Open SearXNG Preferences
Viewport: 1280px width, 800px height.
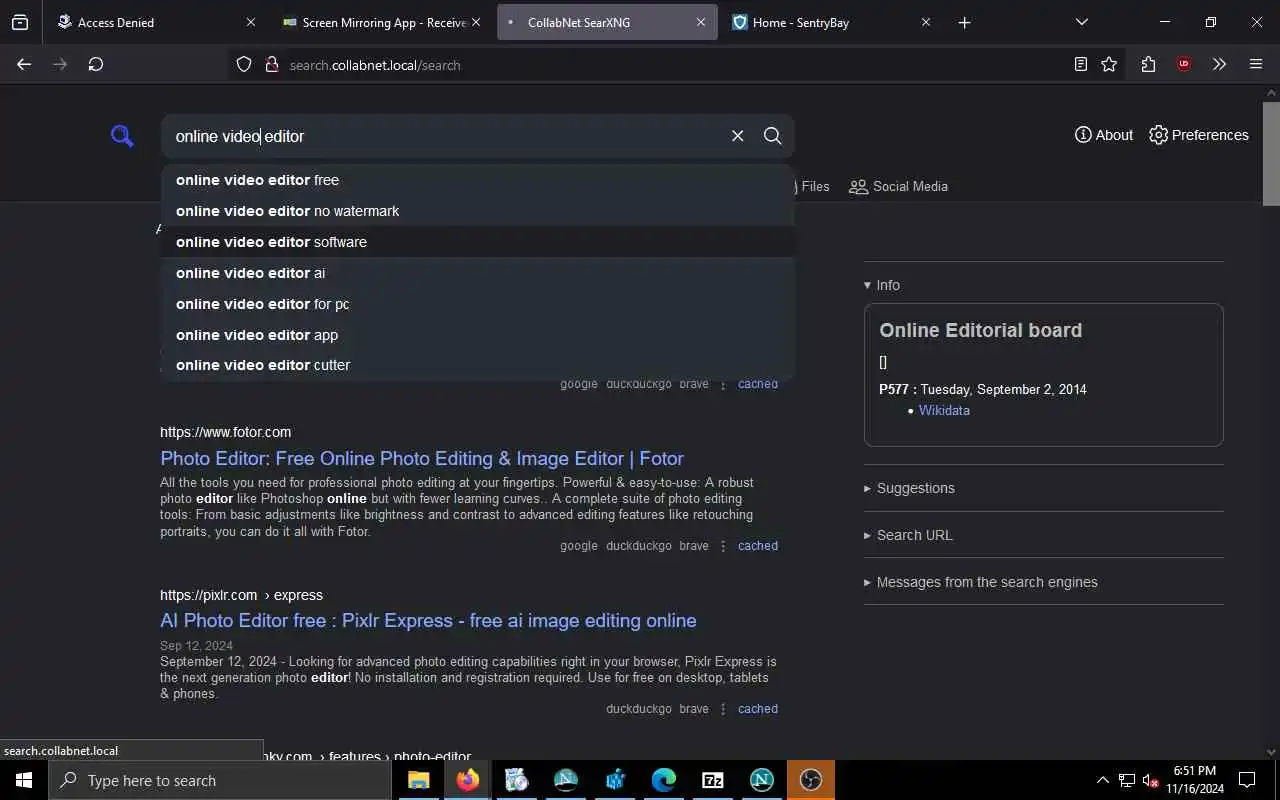click(x=1199, y=135)
